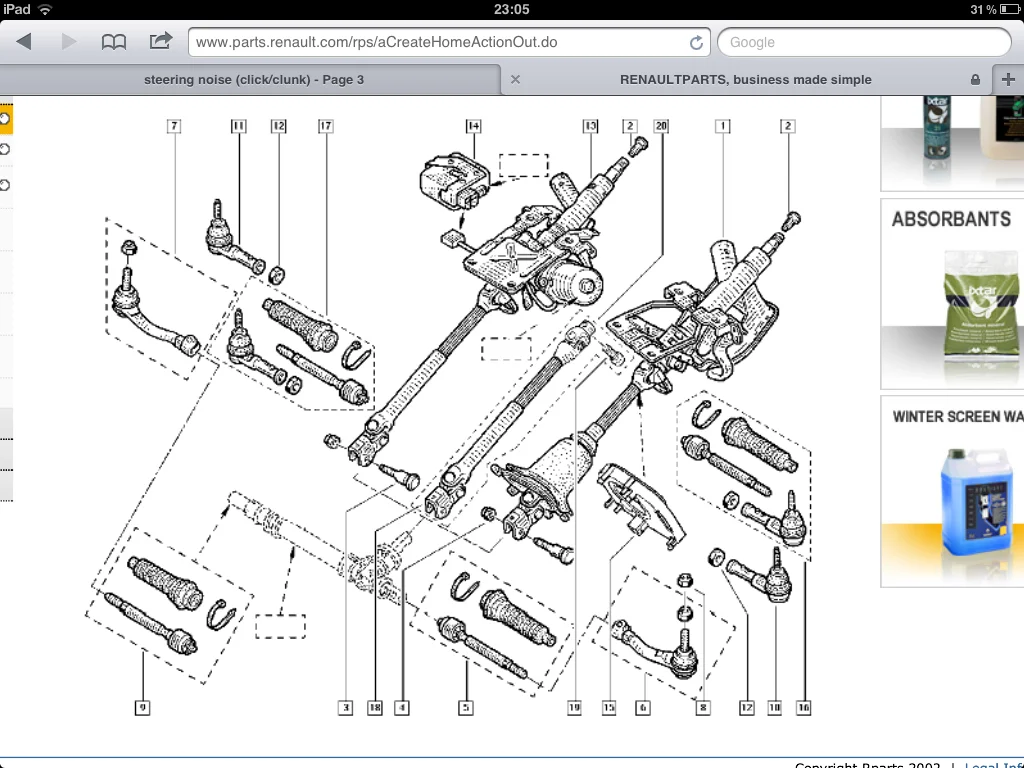Image resolution: width=1024 pixels, height=768 pixels.
Task: Select the top highlighted radio button
Action: pos(5,119)
